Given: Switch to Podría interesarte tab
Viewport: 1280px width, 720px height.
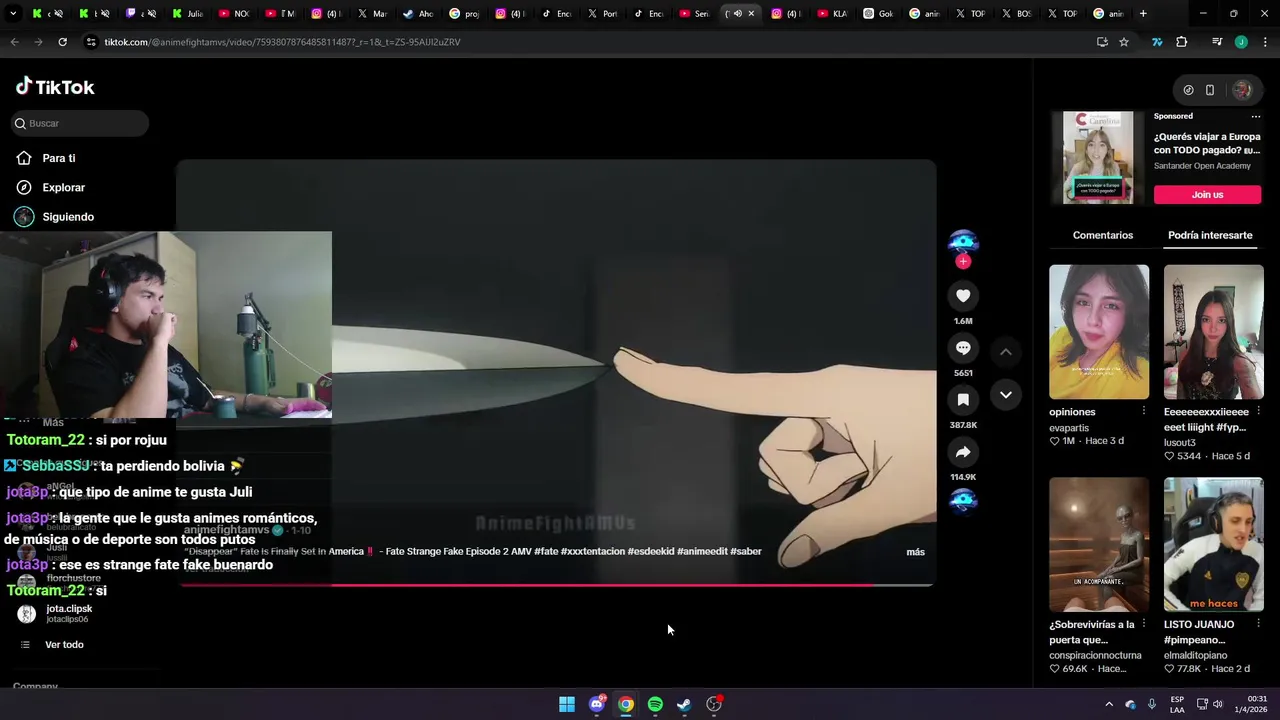Looking at the screenshot, I should [x=1210, y=235].
